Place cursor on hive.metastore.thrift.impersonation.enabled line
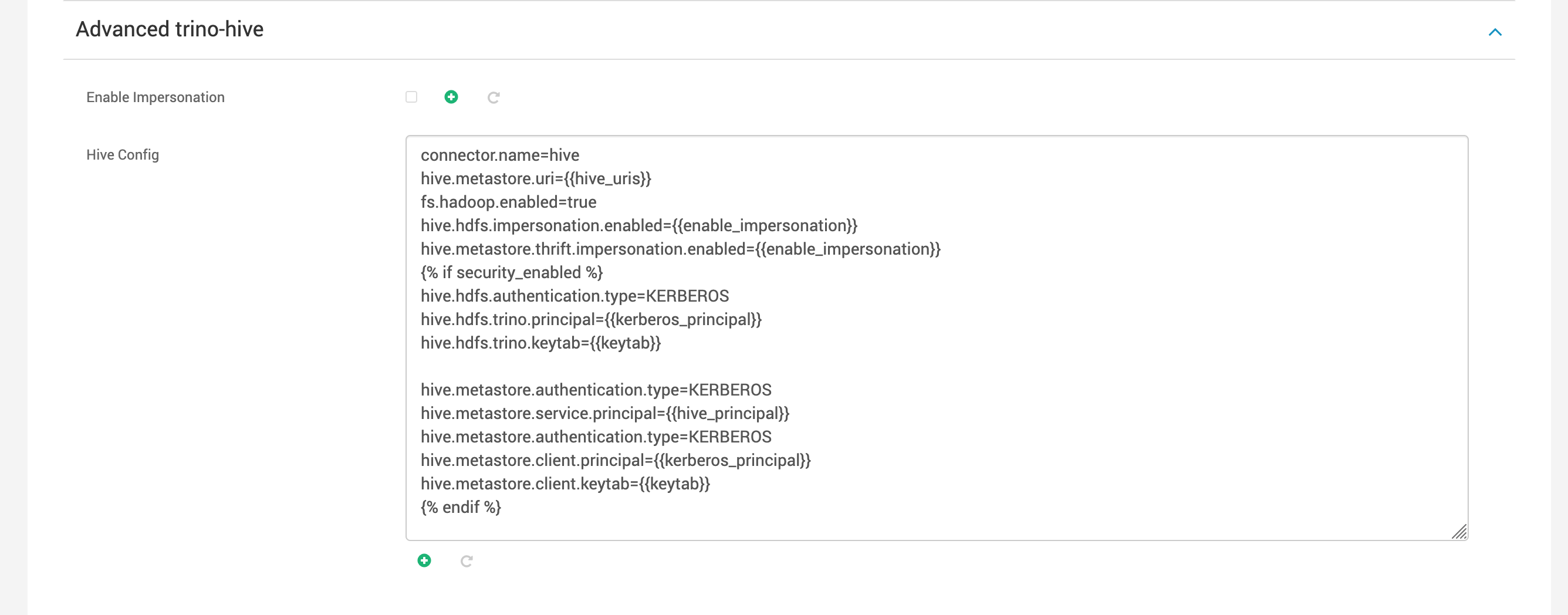The width and height of the screenshot is (1568, 615). (x=681, y=249)
